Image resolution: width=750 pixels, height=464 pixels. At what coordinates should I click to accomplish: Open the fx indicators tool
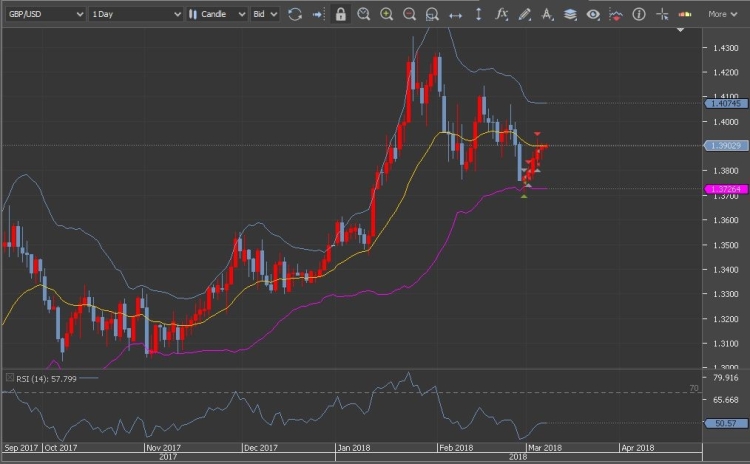(502, 14)
